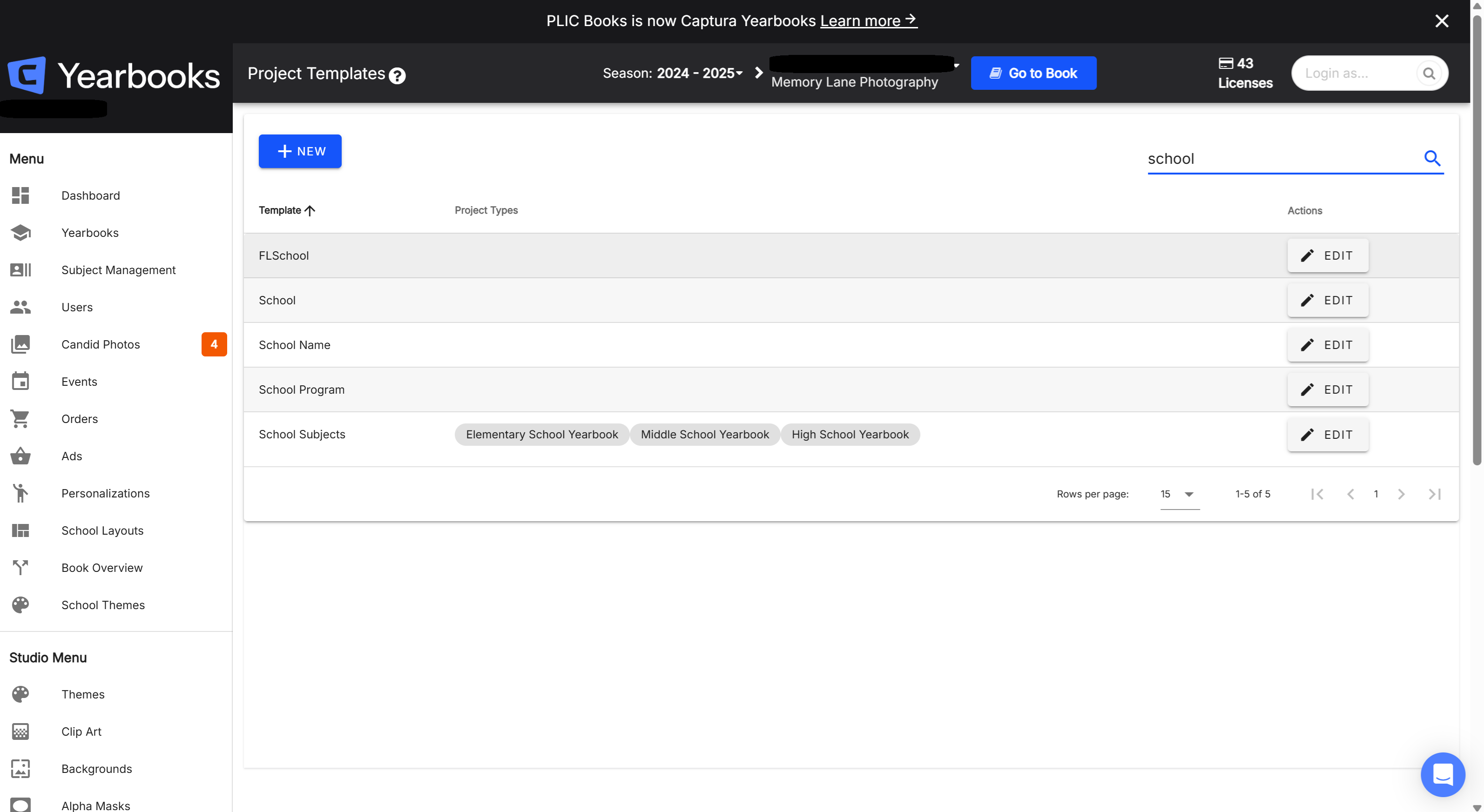Image resolution: width=1484 pixels, height=812 pixels.
Task: Click the Alpha Masks icon
Action: tap(20, 805)
